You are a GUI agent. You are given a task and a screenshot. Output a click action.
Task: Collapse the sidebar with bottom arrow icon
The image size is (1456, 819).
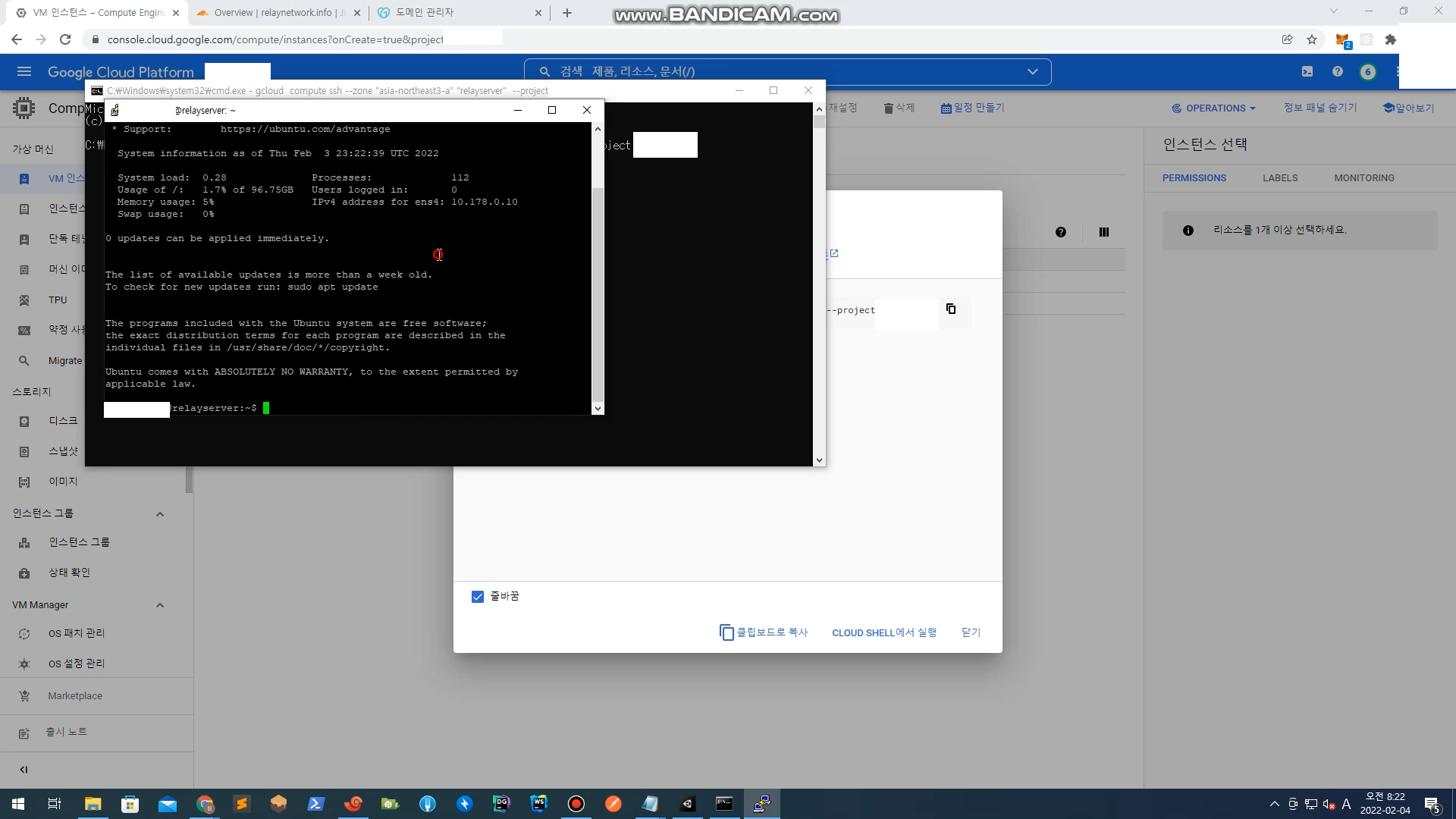tap(24, 770)
